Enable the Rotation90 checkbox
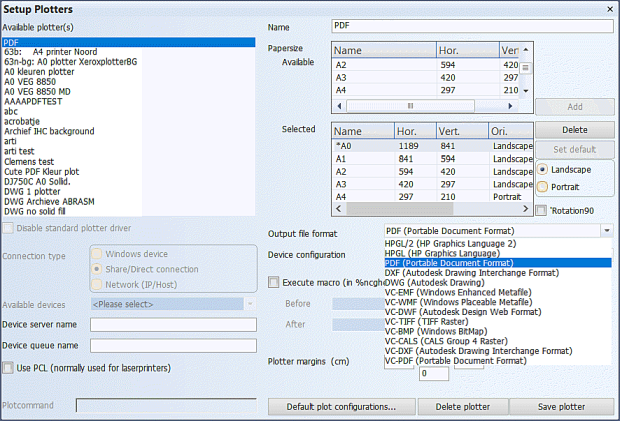Screen dimensions: 620x421 [541, 211]
